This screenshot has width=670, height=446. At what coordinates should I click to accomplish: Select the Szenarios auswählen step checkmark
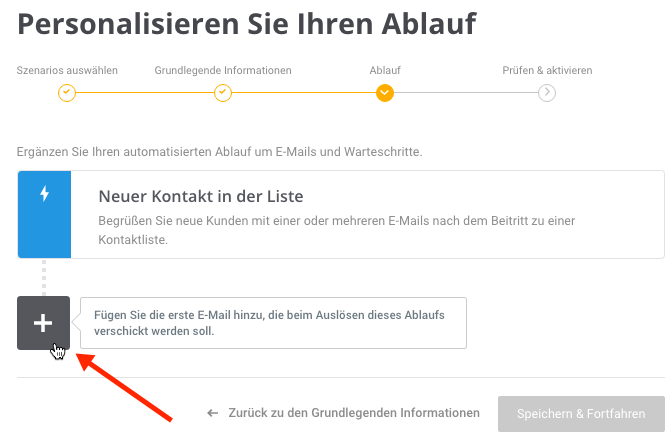tap(67, 93)
